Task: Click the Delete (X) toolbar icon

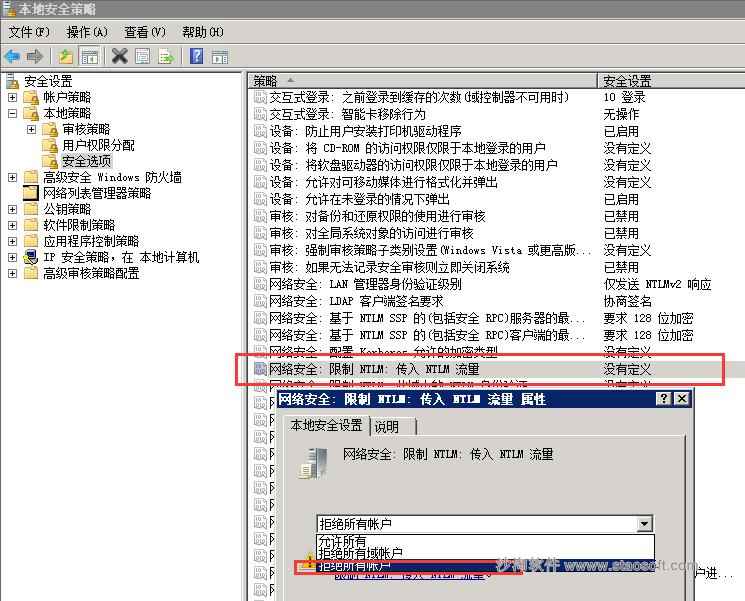Action: pyautogui.click(x=119, y=56)
